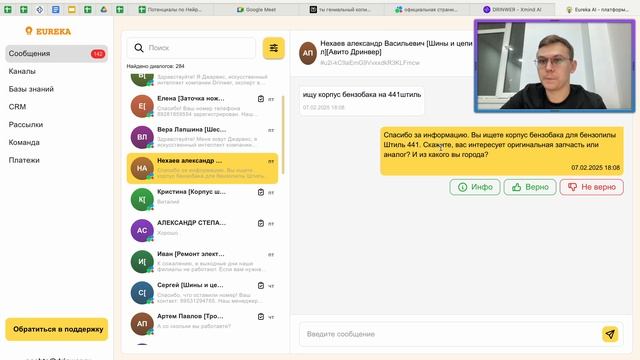Switch to the Google Meet browser tab
Image resolution: width=640 pixels, height=360 pixels.
coord(256,9)
